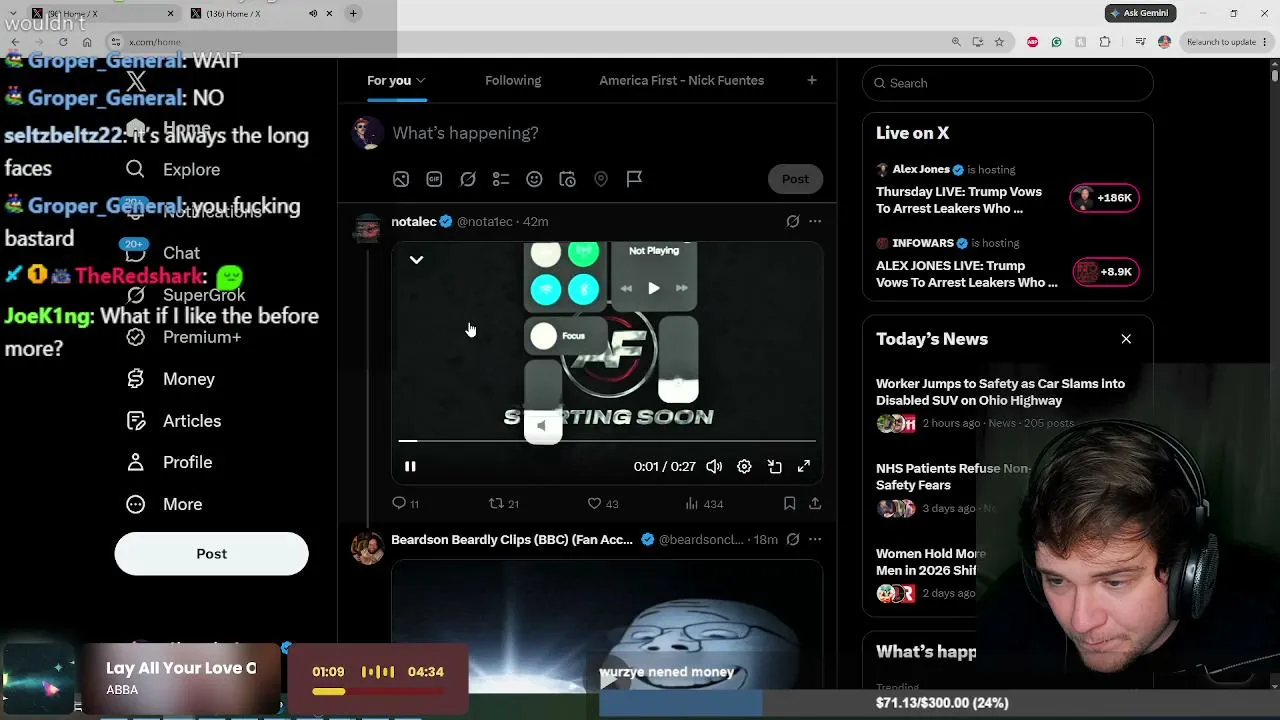Open the emoji picker in composer
Screen dimensions: 1280x720
[534, 179]
